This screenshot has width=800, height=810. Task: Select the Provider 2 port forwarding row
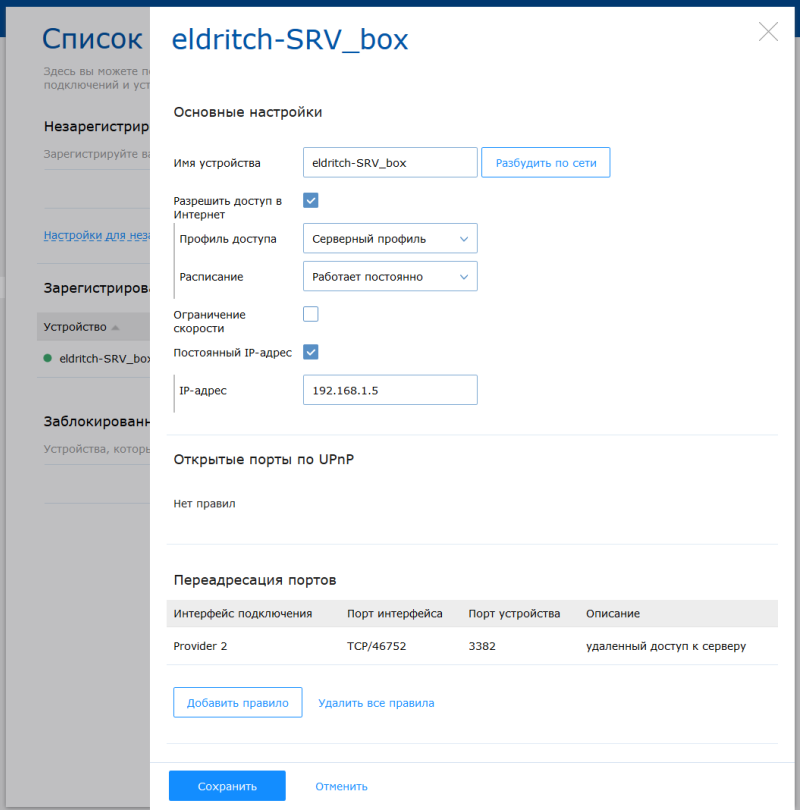[472, 646]
